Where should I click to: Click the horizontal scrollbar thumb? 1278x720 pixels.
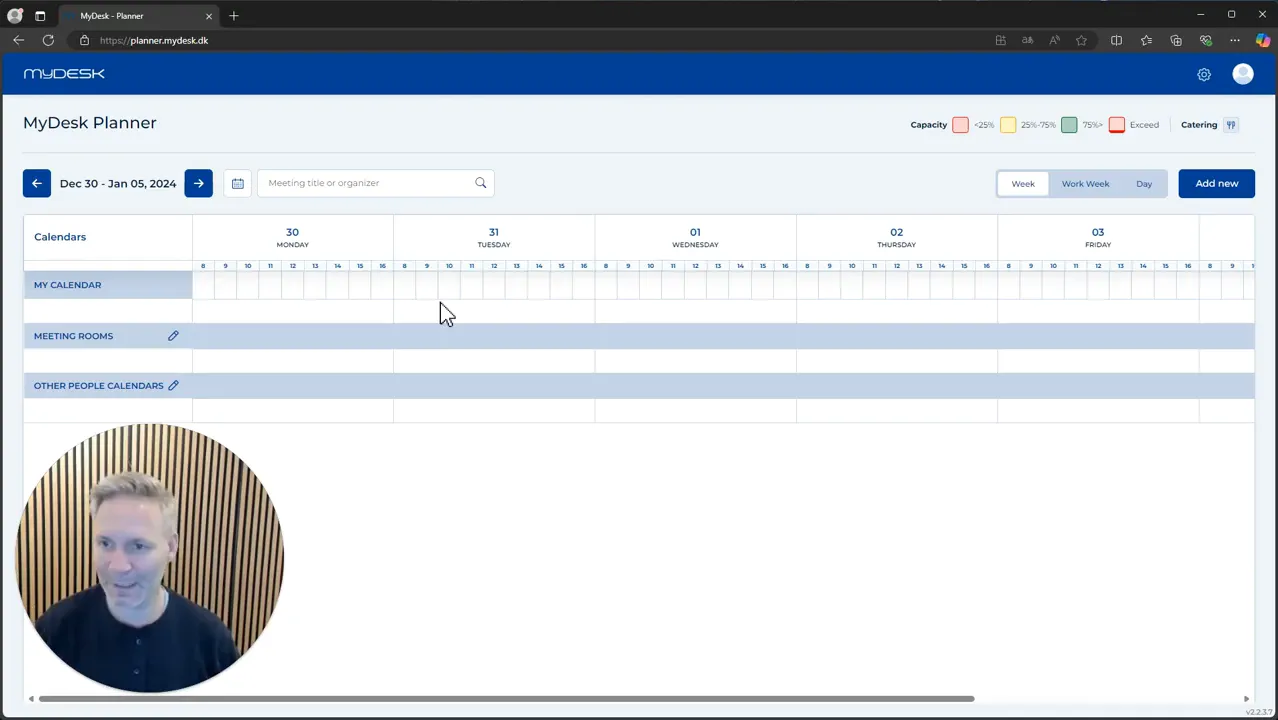pos(506,699)
